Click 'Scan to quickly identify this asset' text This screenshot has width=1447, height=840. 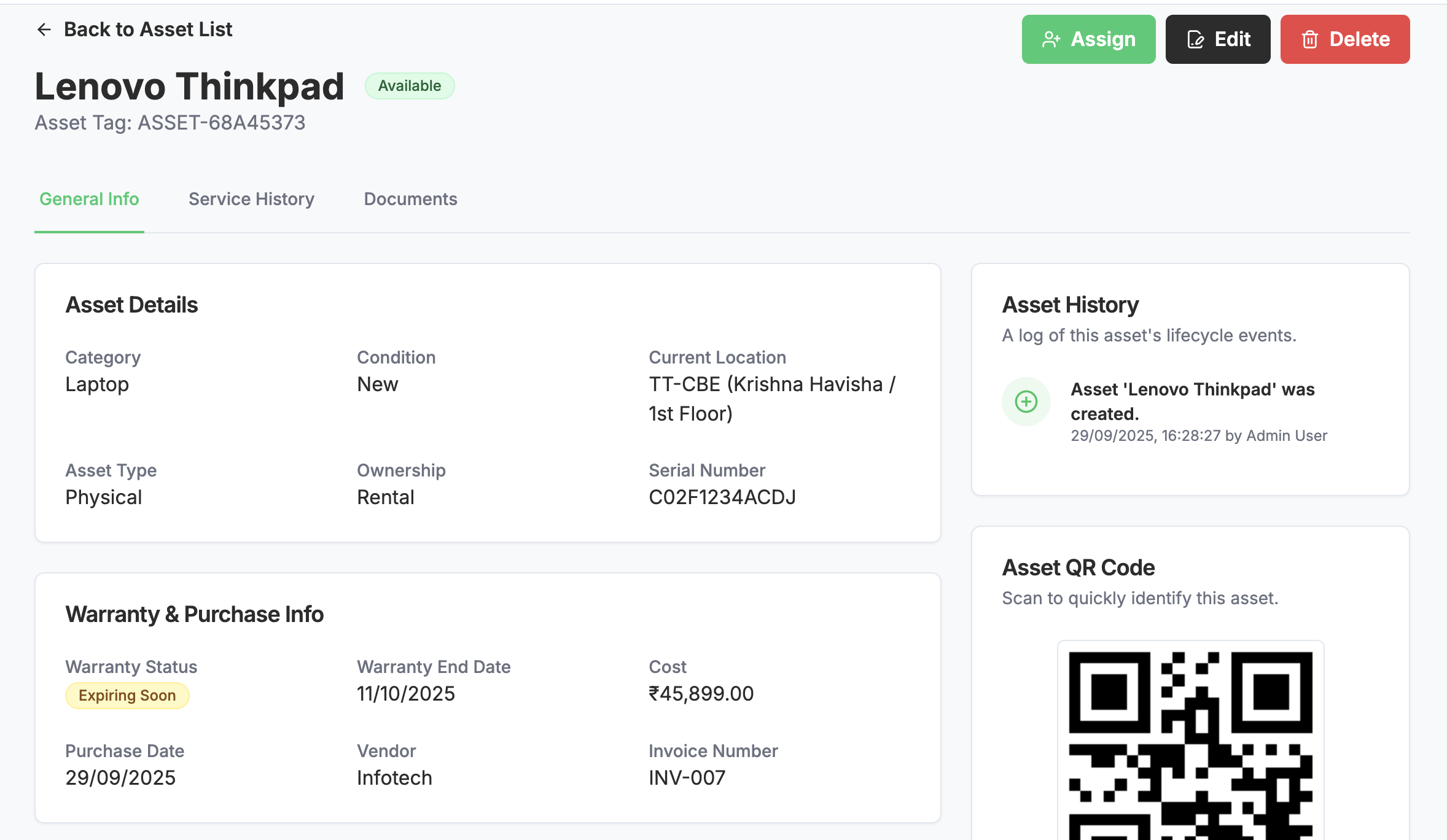pos(1140,598)
